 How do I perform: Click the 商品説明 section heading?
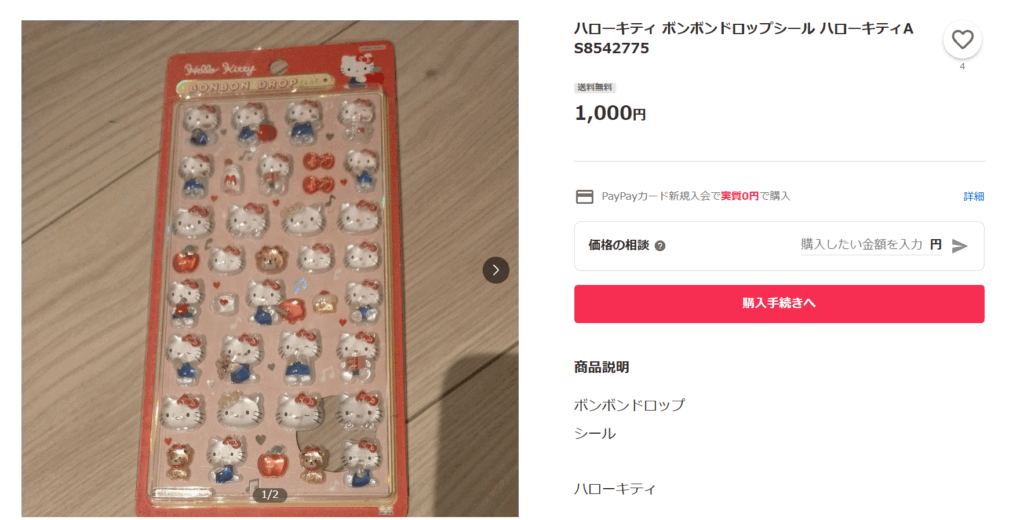[601, 367]
